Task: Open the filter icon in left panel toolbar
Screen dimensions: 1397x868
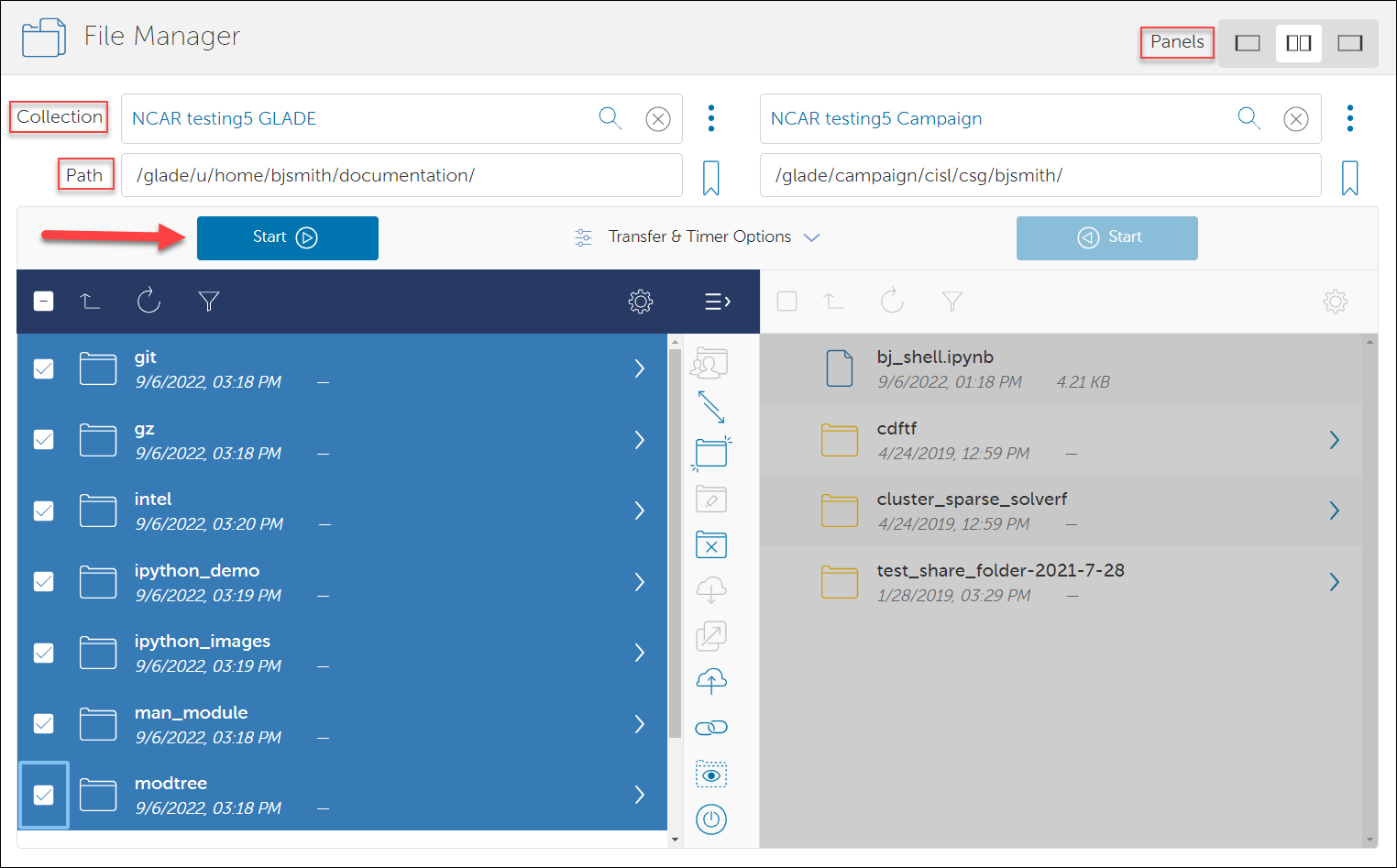Action: pyautogui.click(x=209, y=301)
